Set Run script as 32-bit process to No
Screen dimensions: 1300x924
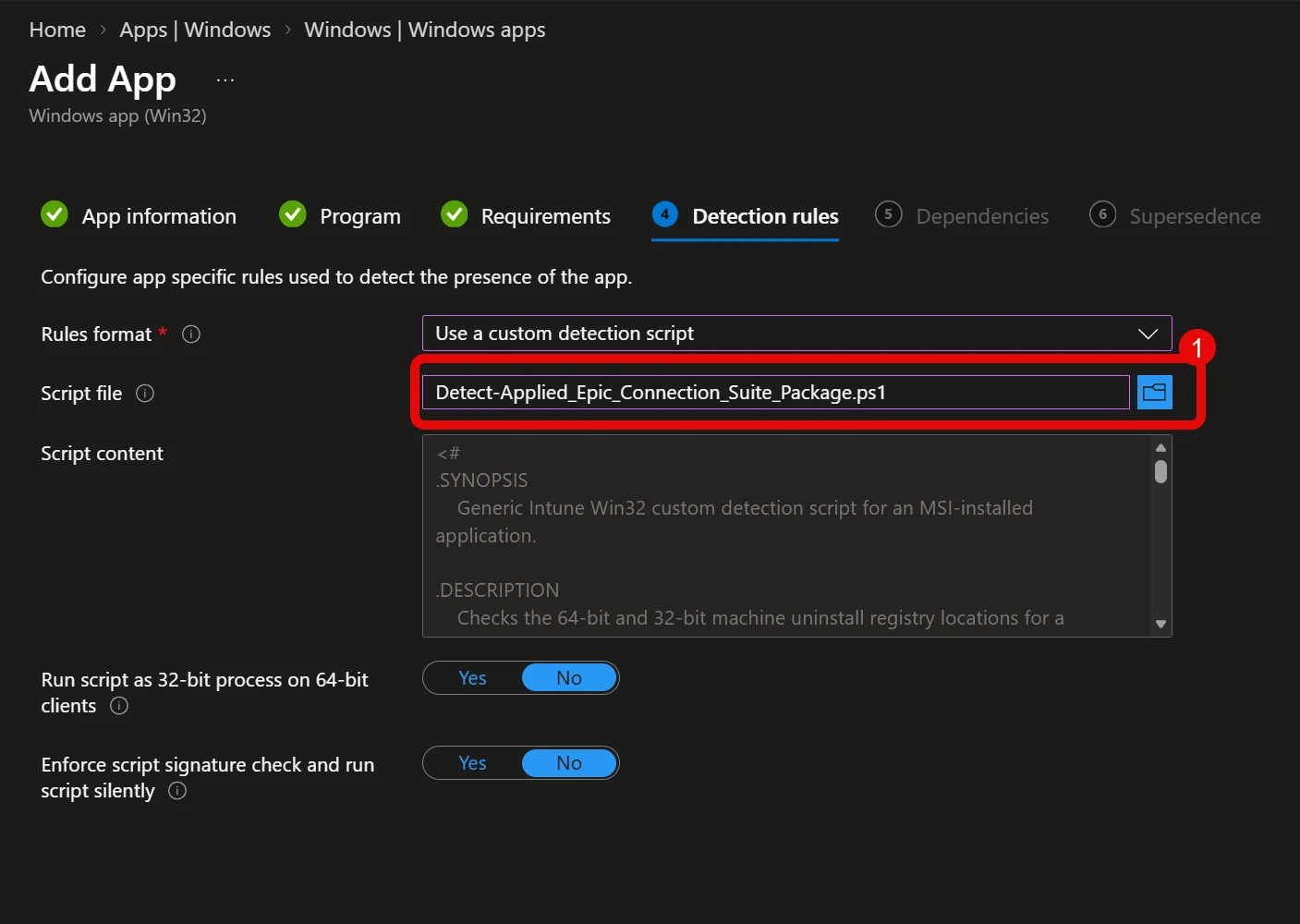(x=569, y=678)
